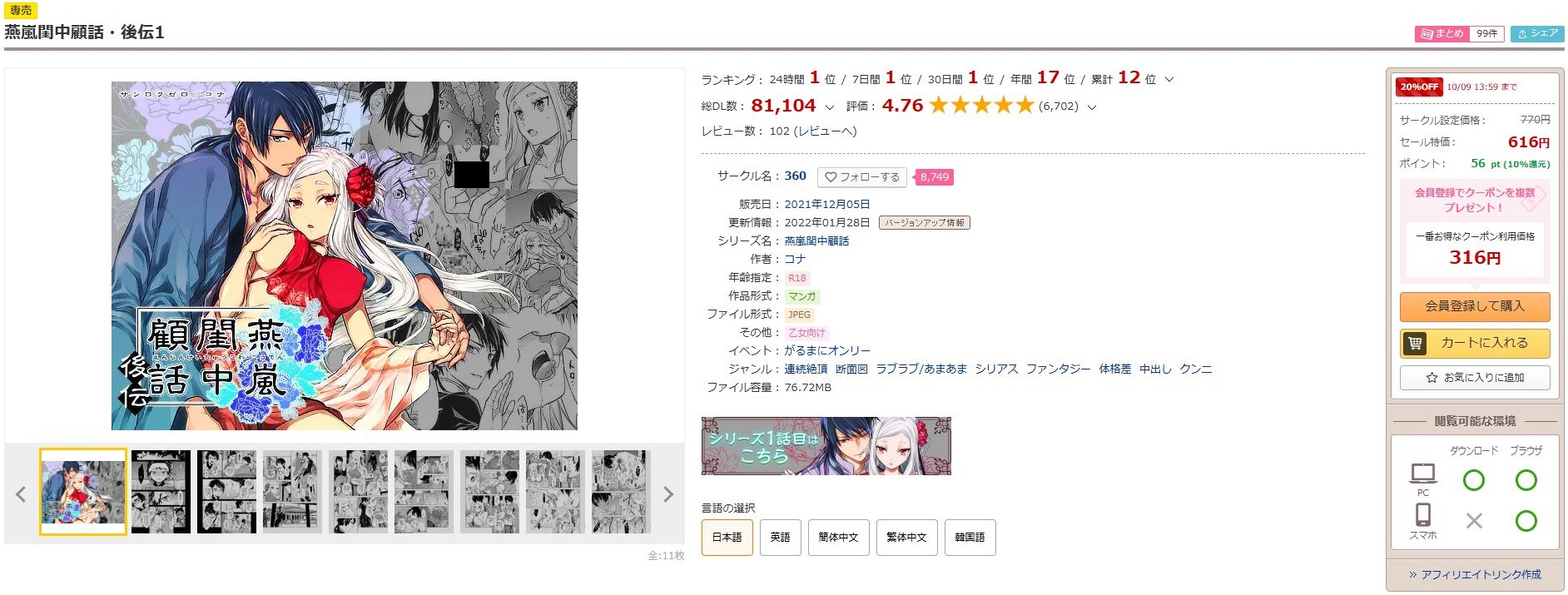Select 英語 language option
The image size is (1568, 595).
(780, 538)
